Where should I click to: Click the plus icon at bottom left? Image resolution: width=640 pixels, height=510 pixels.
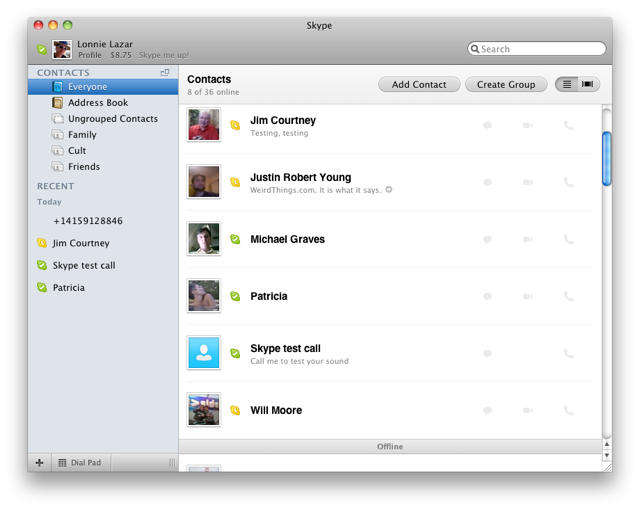(x=40, y=463)
